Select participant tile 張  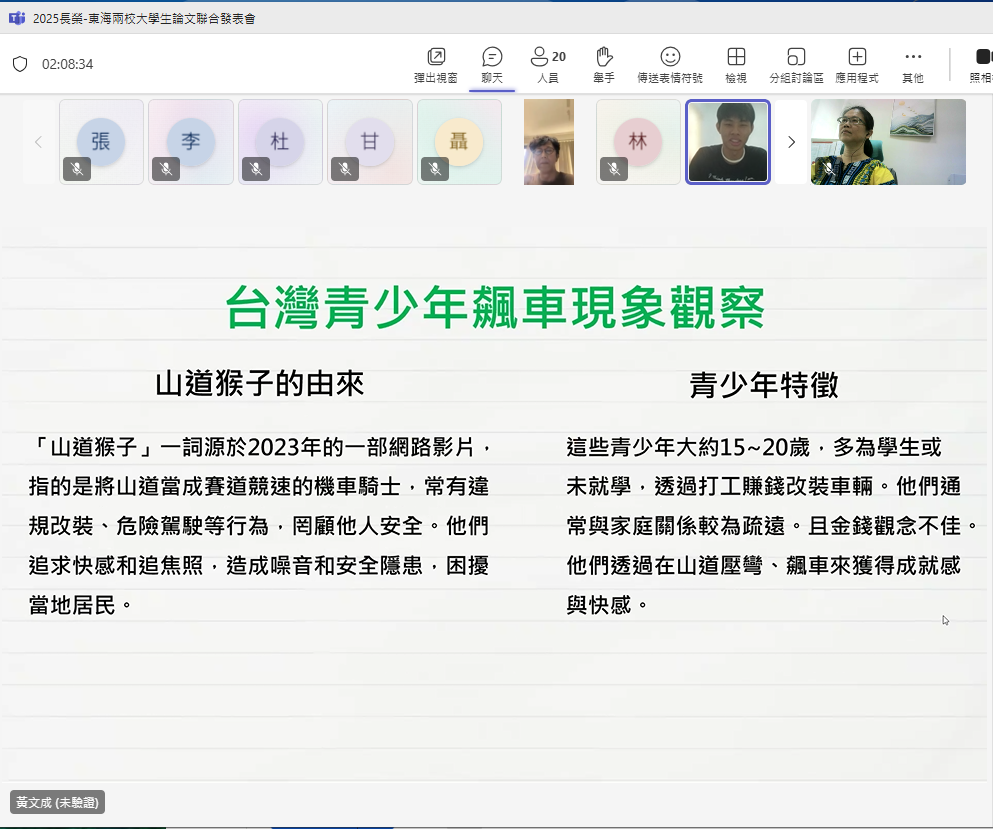pos(101,142)
